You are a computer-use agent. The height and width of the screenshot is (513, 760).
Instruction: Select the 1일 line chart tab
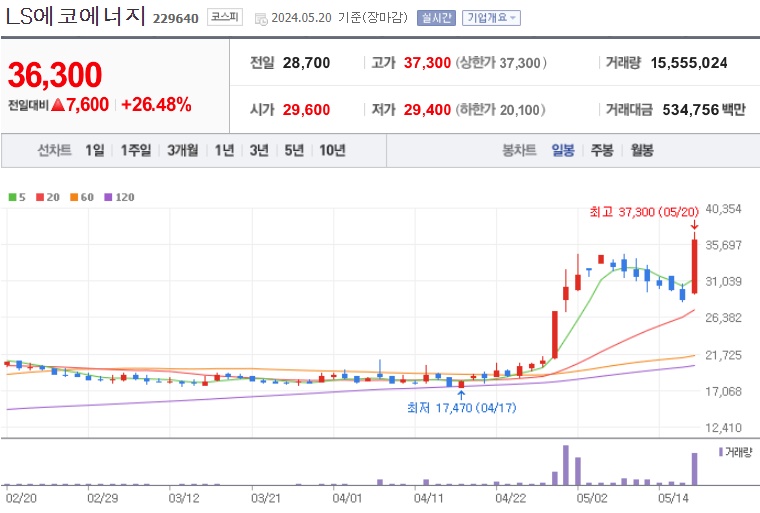pos(95,150)
